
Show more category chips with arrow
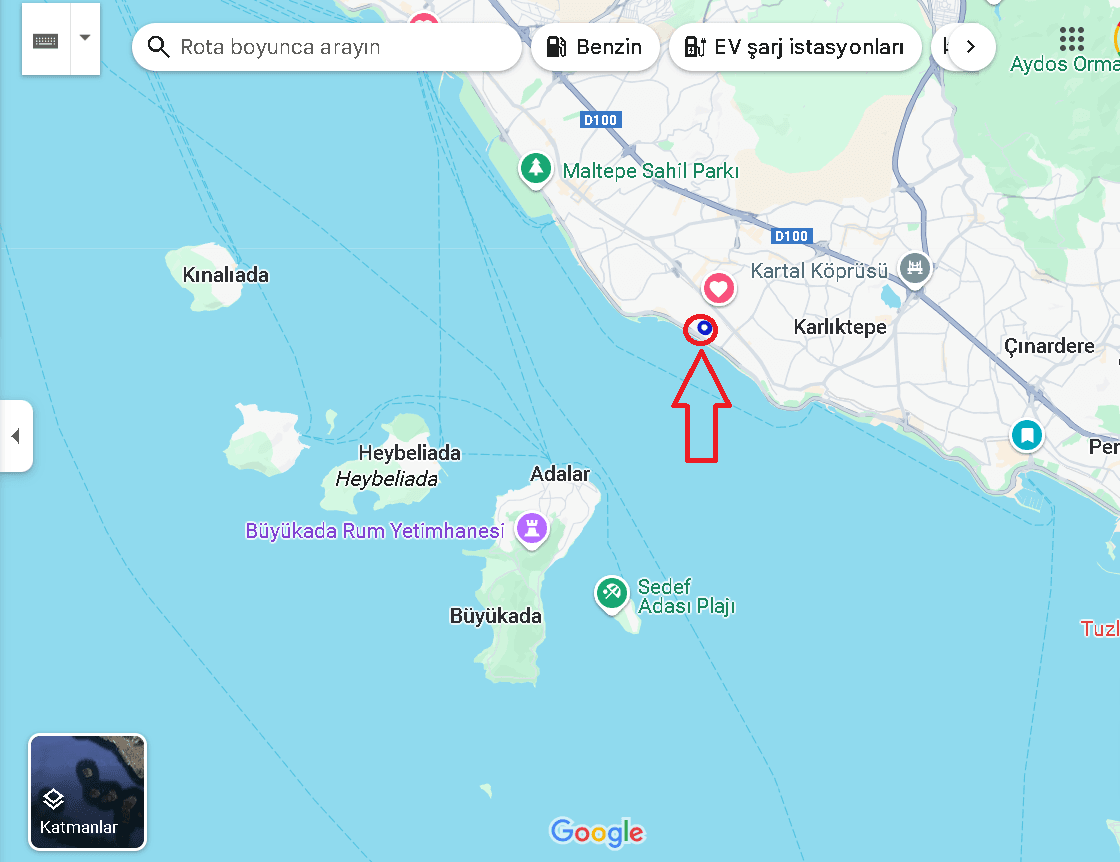(970, 47)
